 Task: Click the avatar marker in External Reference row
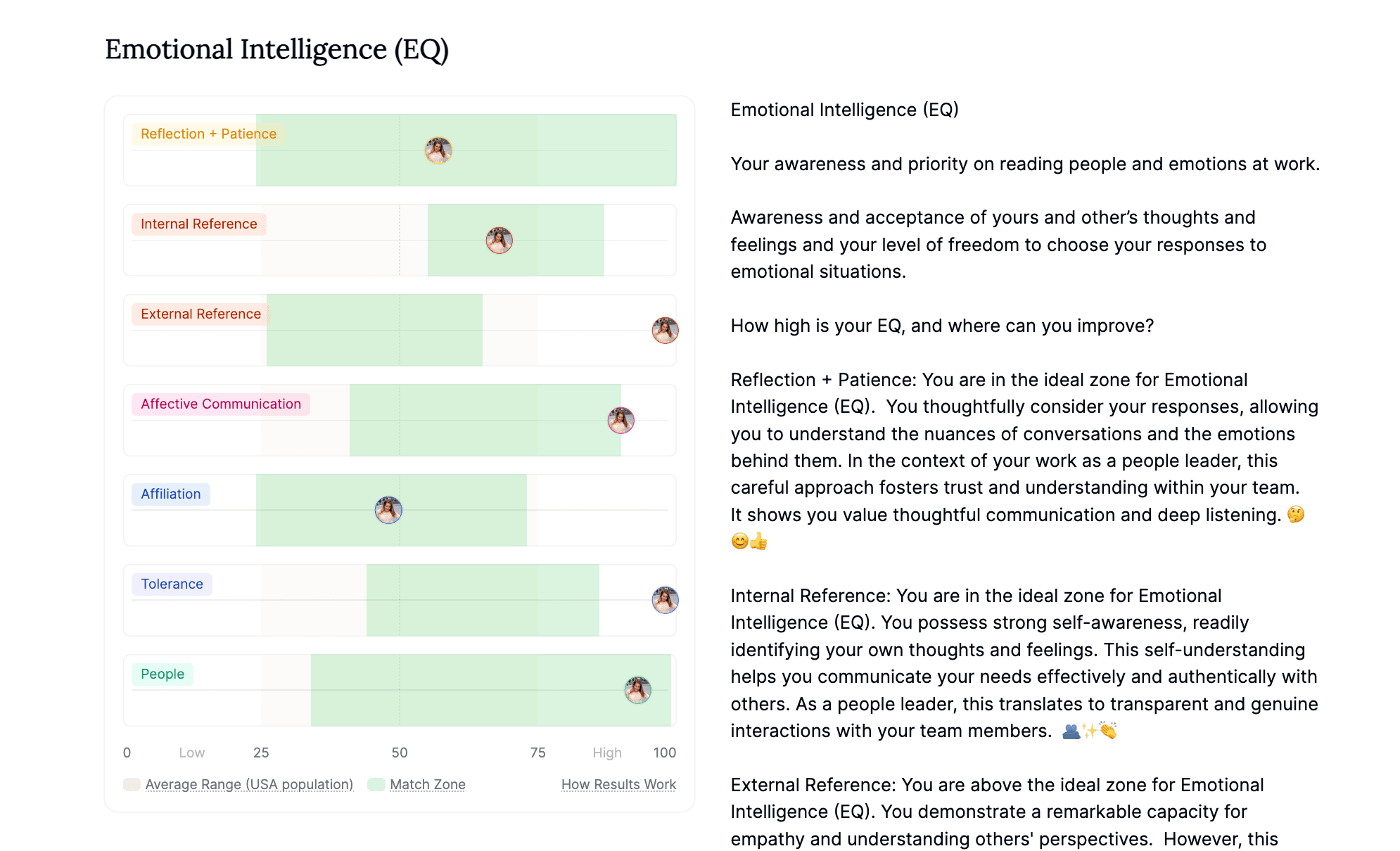[x=665, y=331]
